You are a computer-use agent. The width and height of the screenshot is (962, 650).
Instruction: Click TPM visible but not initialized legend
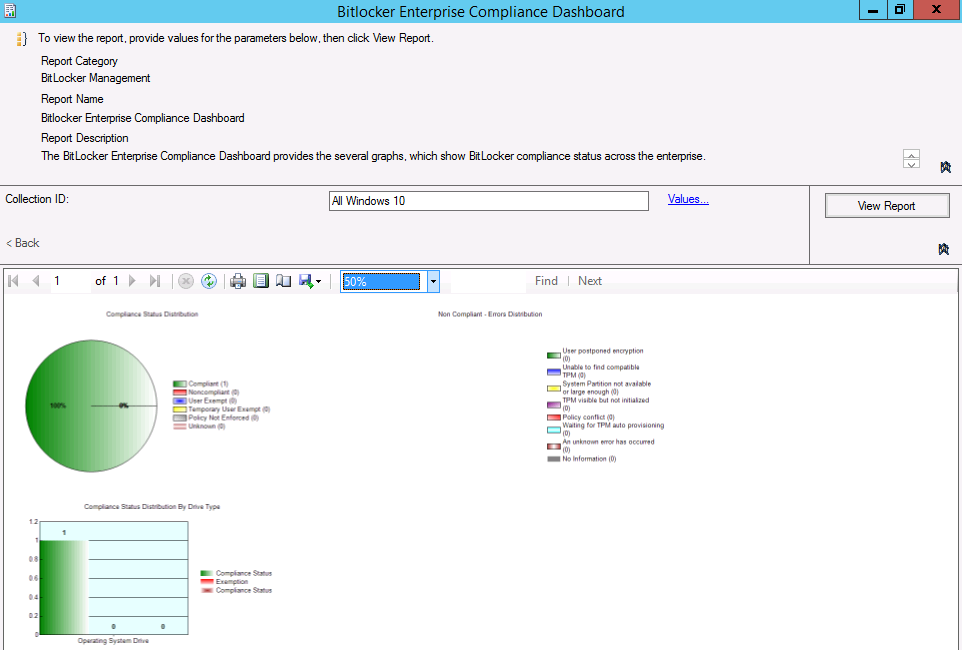[598, 404]
